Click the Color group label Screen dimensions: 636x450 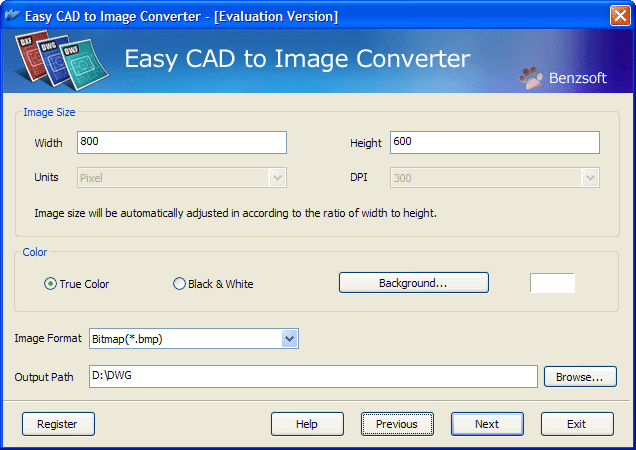click(35, 252)
